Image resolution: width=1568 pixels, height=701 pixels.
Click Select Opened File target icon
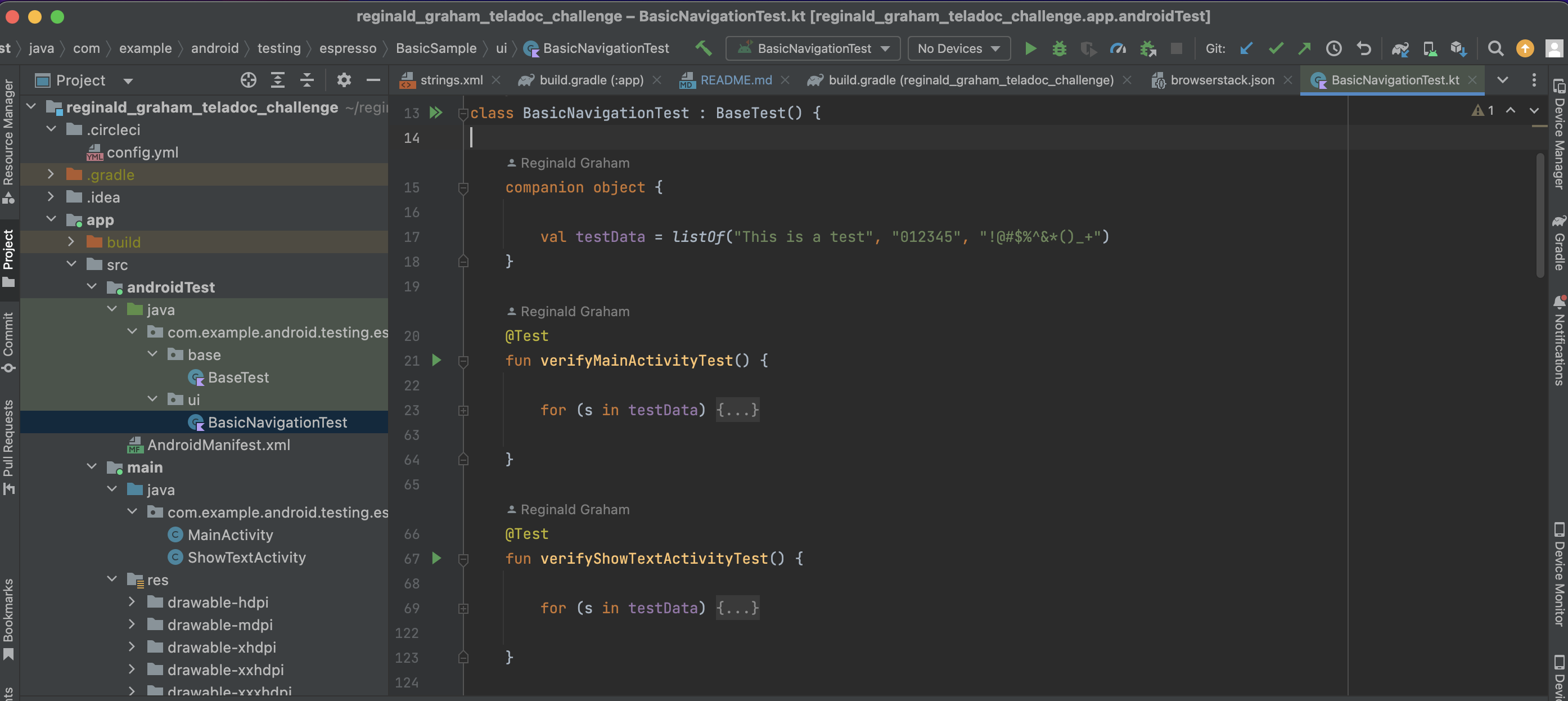click(x=249, y=80)
